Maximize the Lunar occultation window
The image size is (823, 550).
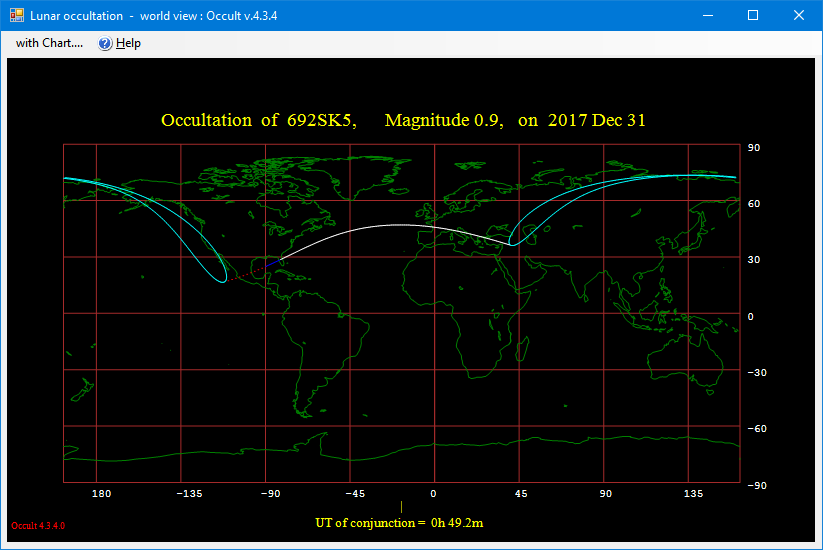pyautogui.click(x=753, y=15)
